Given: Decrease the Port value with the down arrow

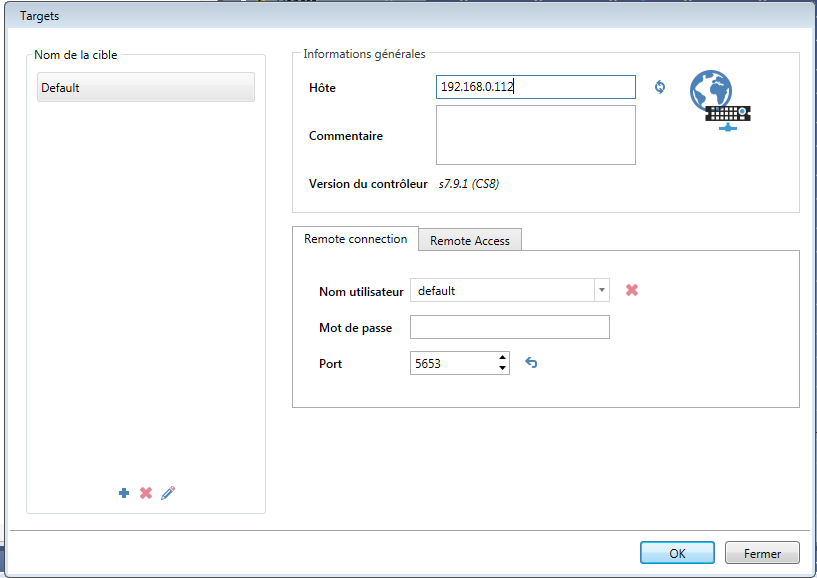Looking at the screenshot, I should (502, 369).
